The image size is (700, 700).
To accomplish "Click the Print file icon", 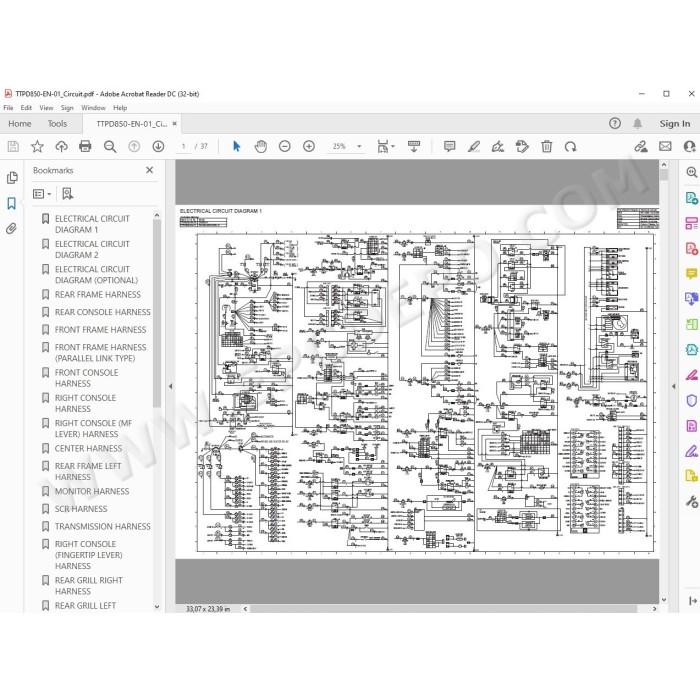I will (85, 146).
